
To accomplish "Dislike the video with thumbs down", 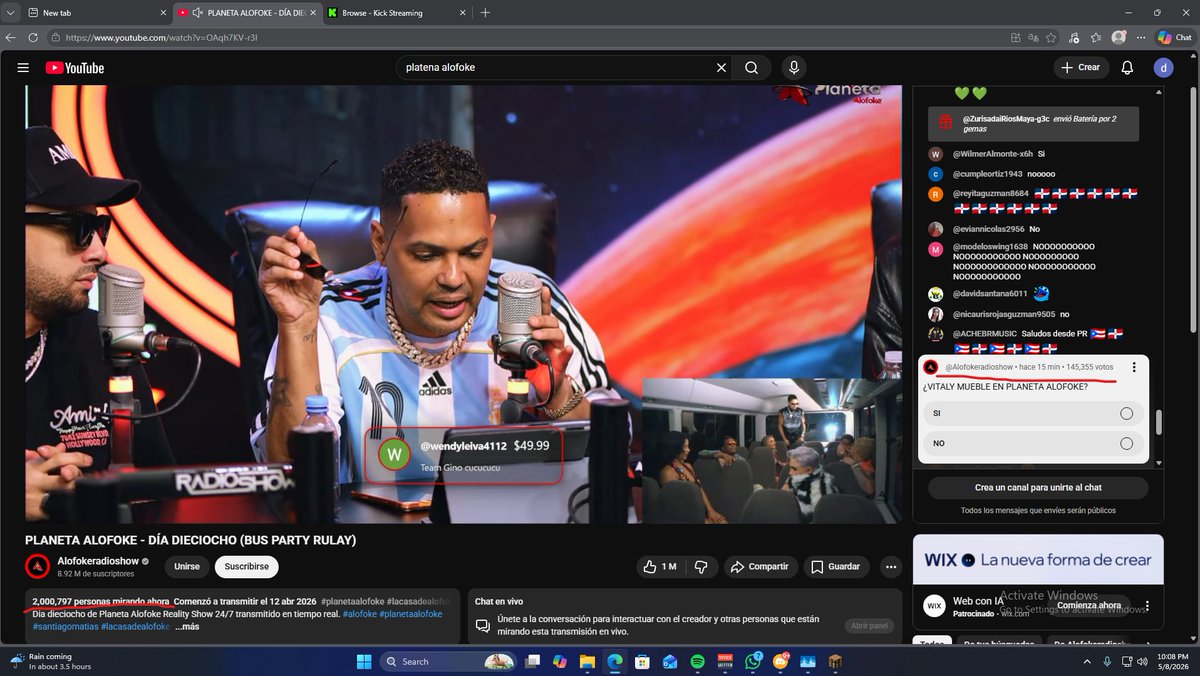I will [701, 567].
